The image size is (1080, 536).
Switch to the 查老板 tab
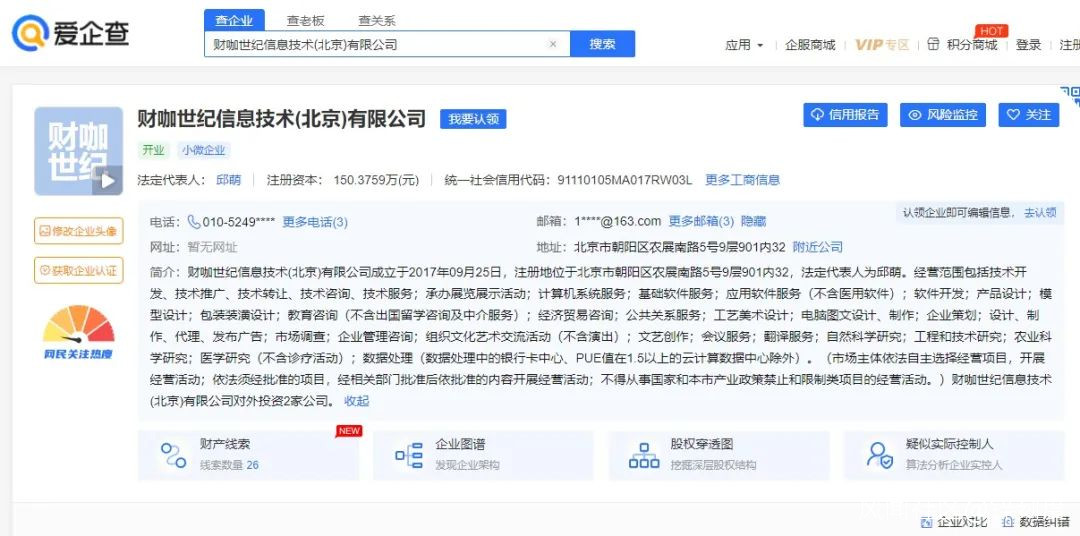coord(305,21)
